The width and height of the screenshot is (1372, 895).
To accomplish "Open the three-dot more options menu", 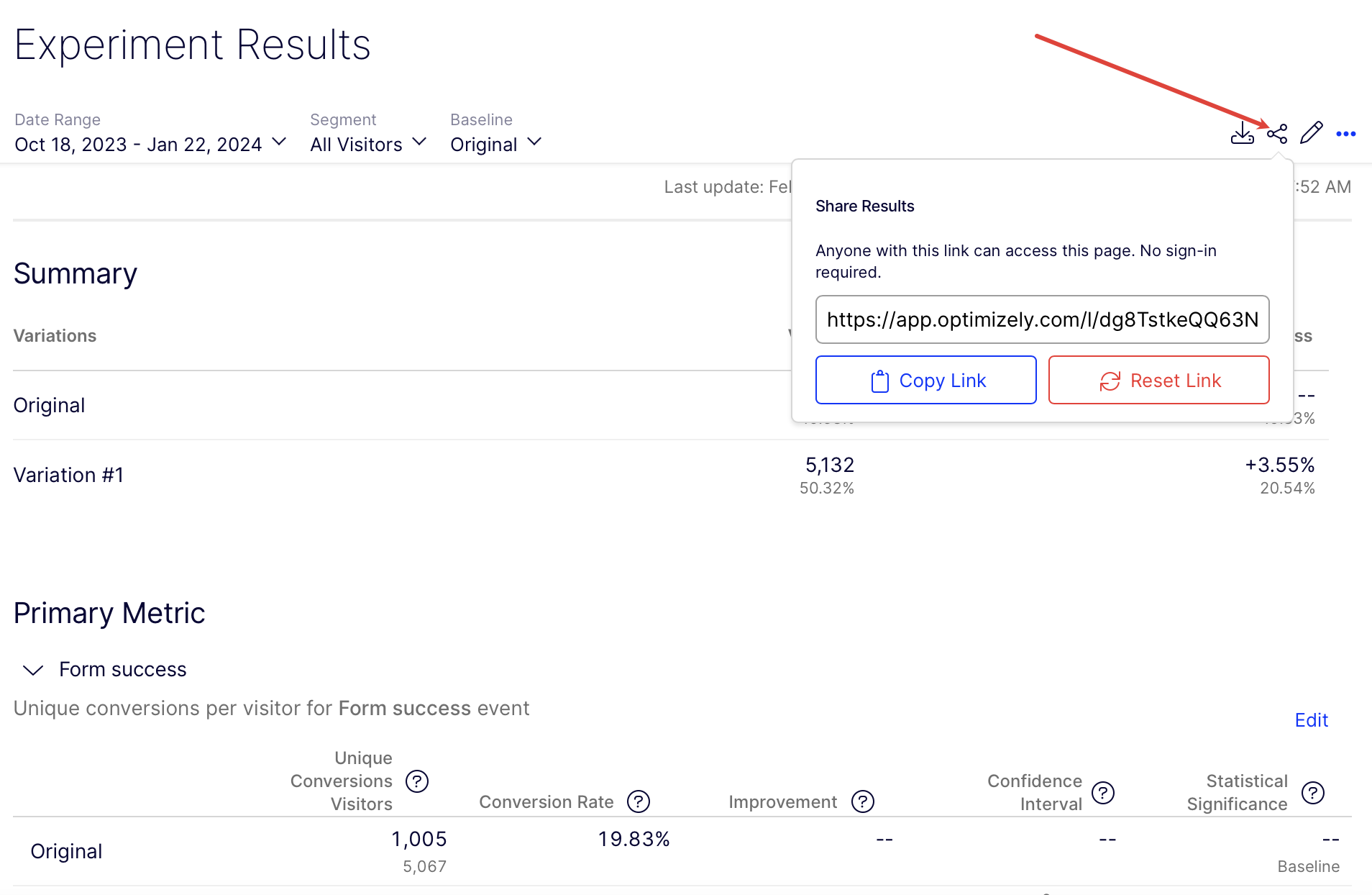I will (x=1345, y=134).
